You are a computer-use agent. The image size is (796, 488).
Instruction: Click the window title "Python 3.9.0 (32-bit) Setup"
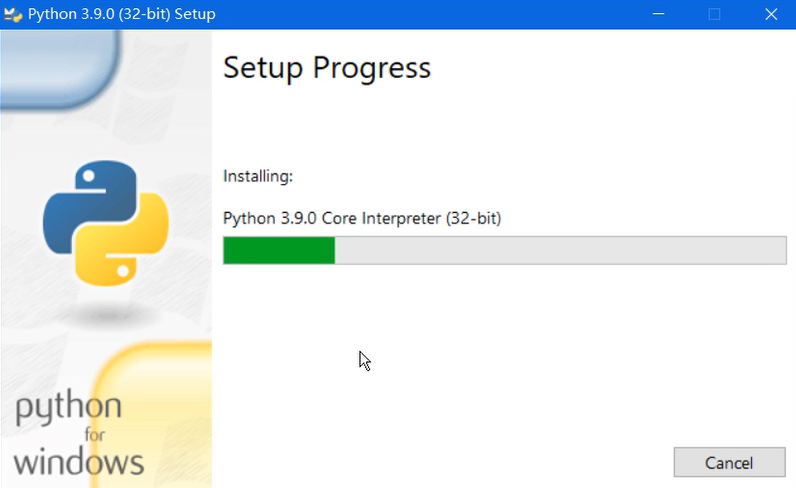pyautogui.click(x=121, y=14)
